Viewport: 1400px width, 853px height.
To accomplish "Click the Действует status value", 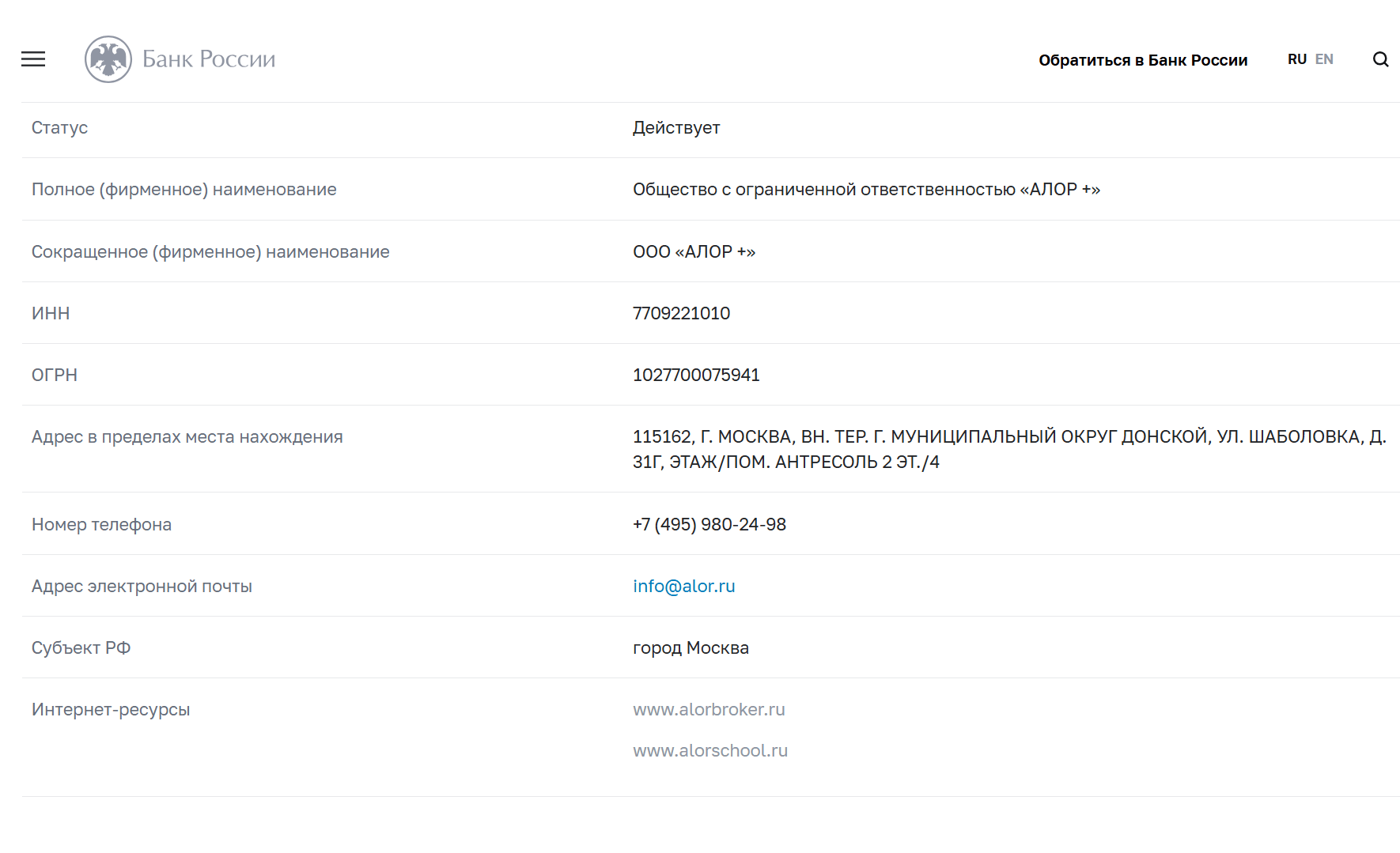I will click(x=676, y=128).
